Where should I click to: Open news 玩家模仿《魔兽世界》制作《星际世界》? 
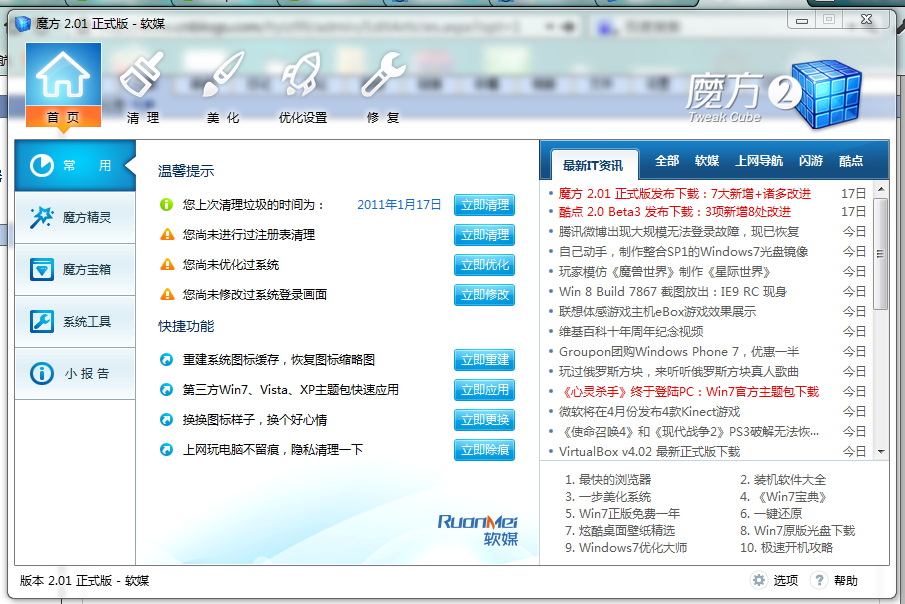click(664, 271)
